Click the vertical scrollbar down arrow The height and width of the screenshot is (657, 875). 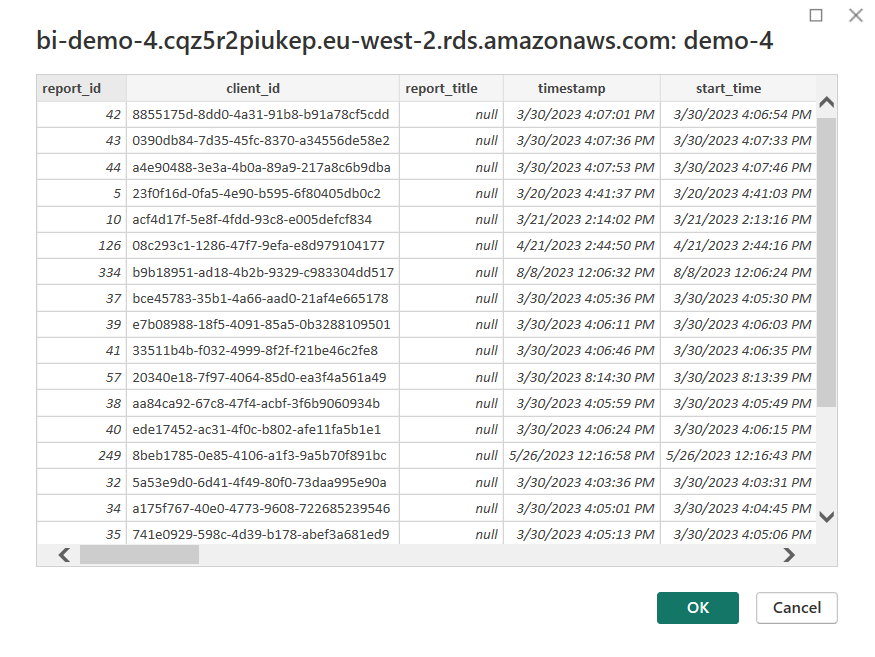[826, 517]
